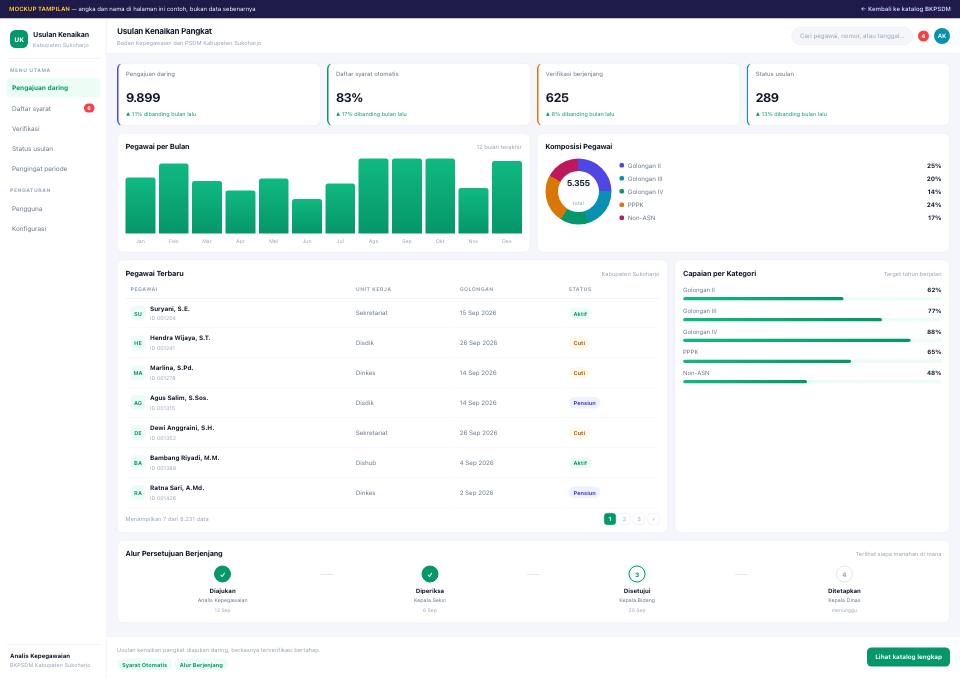Click the GOLONGAN column header

click(476, 289)
